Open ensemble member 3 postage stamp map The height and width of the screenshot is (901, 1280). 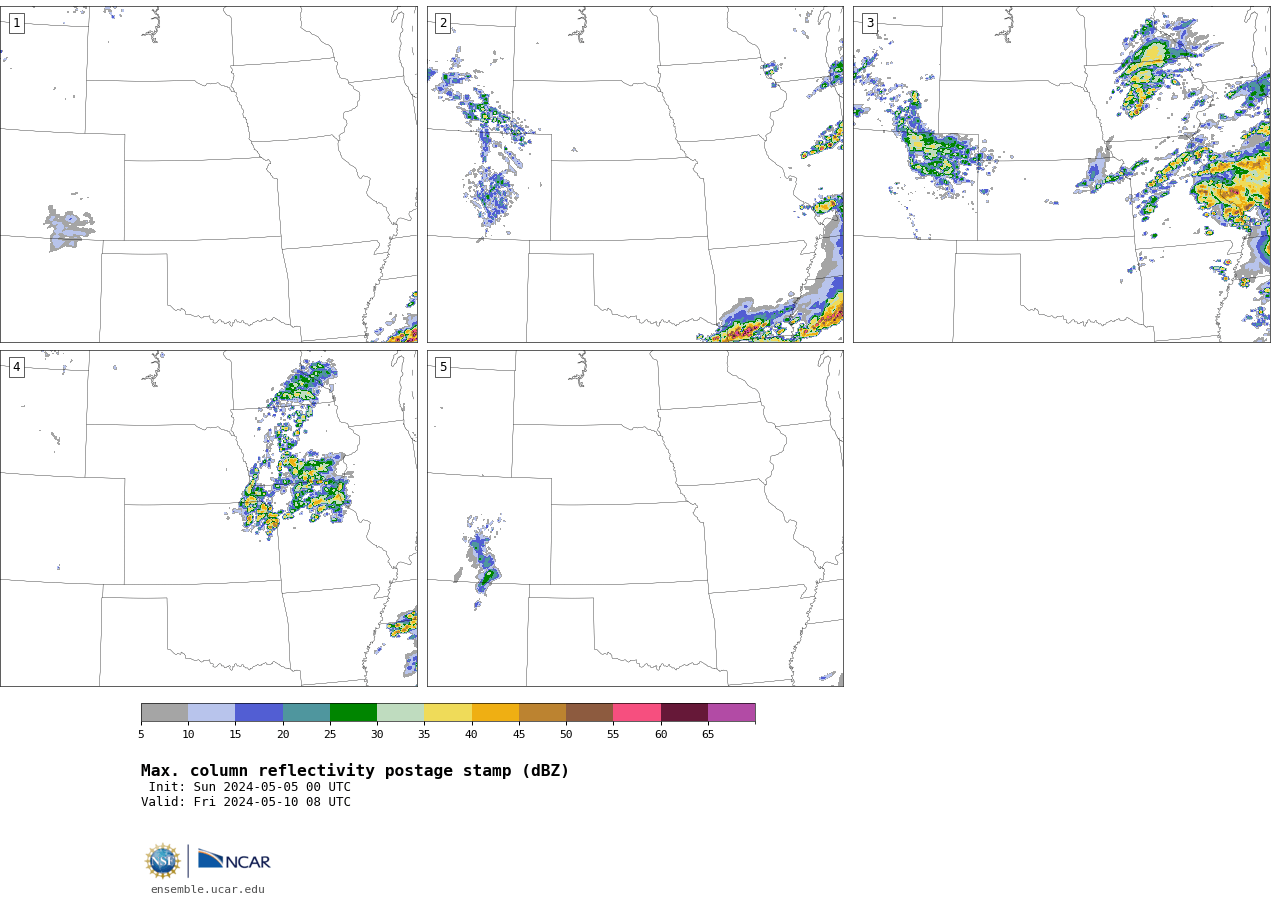(1061, 174)
